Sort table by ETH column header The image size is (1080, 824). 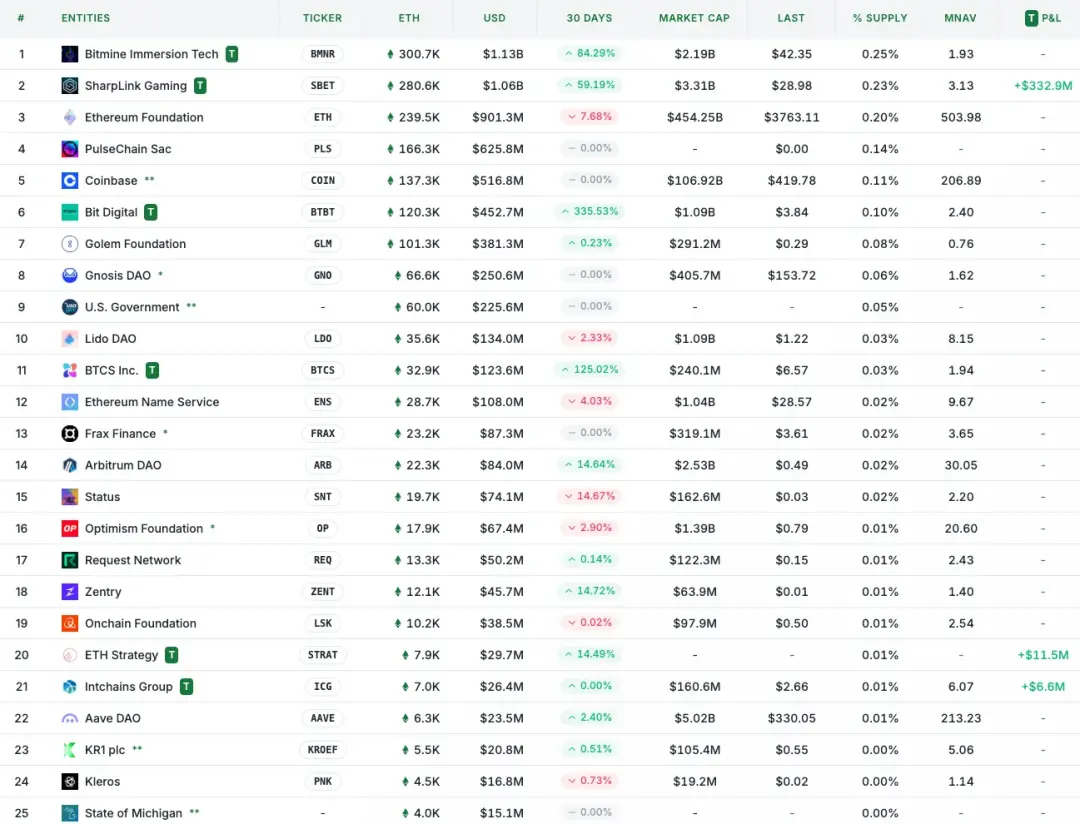409,18
